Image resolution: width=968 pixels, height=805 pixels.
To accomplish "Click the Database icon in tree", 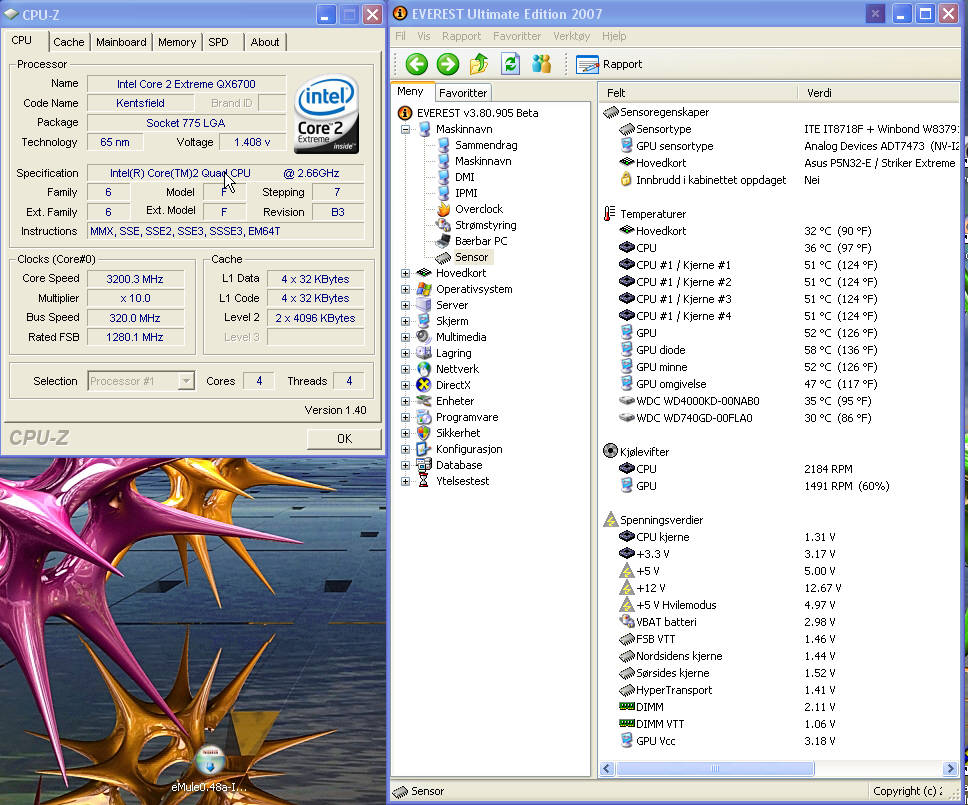I will 424,465.
